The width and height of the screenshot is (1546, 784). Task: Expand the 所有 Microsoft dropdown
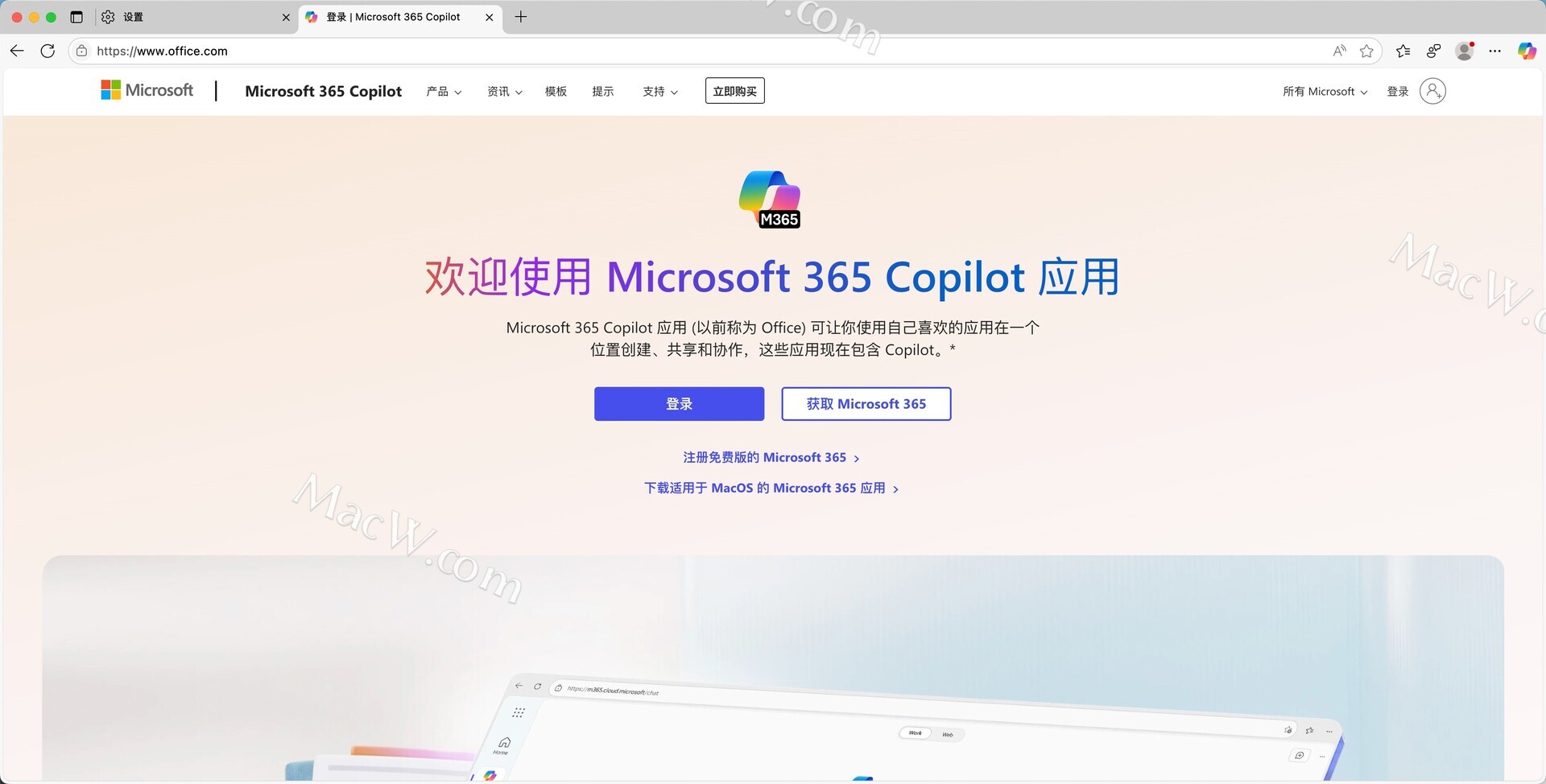click(1325, 92)
